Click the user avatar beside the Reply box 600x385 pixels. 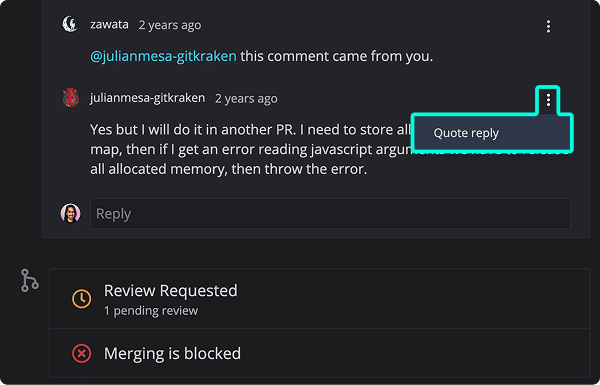pyautogui.click(x=70, y=213)
